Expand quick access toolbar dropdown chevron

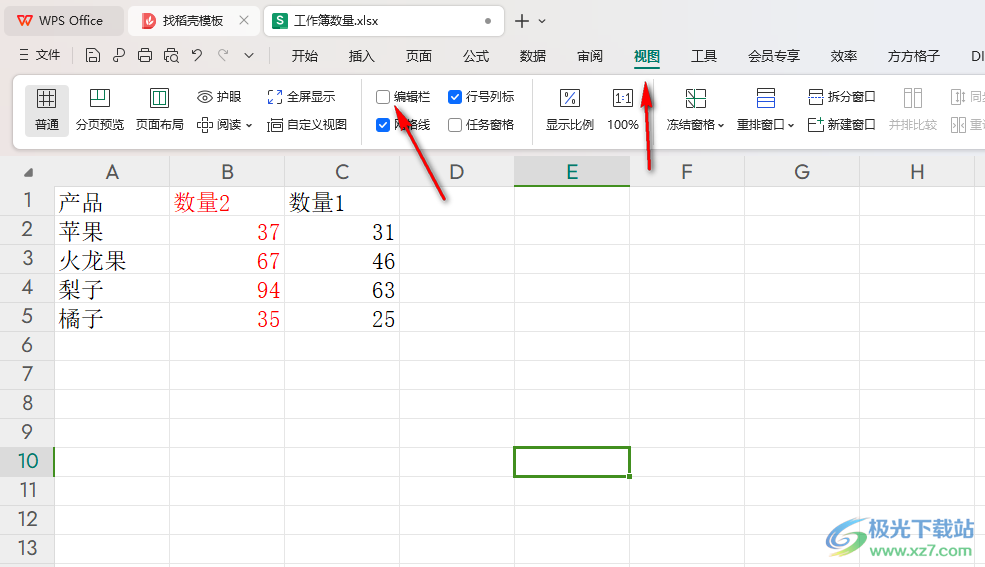249,56
